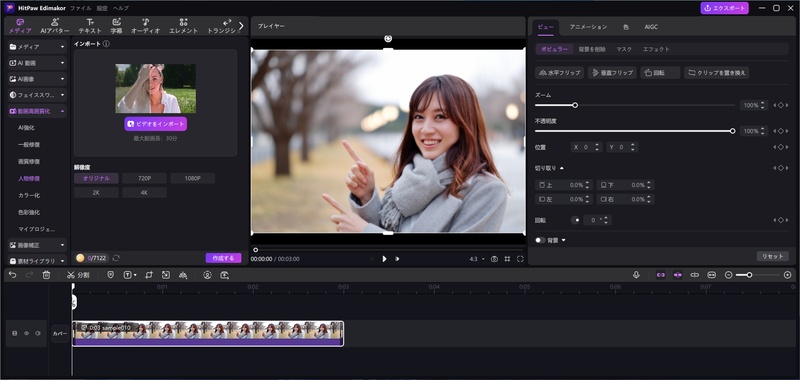Click the リセット reset button
Screen dimensions: 800x380
coord(772,257)
